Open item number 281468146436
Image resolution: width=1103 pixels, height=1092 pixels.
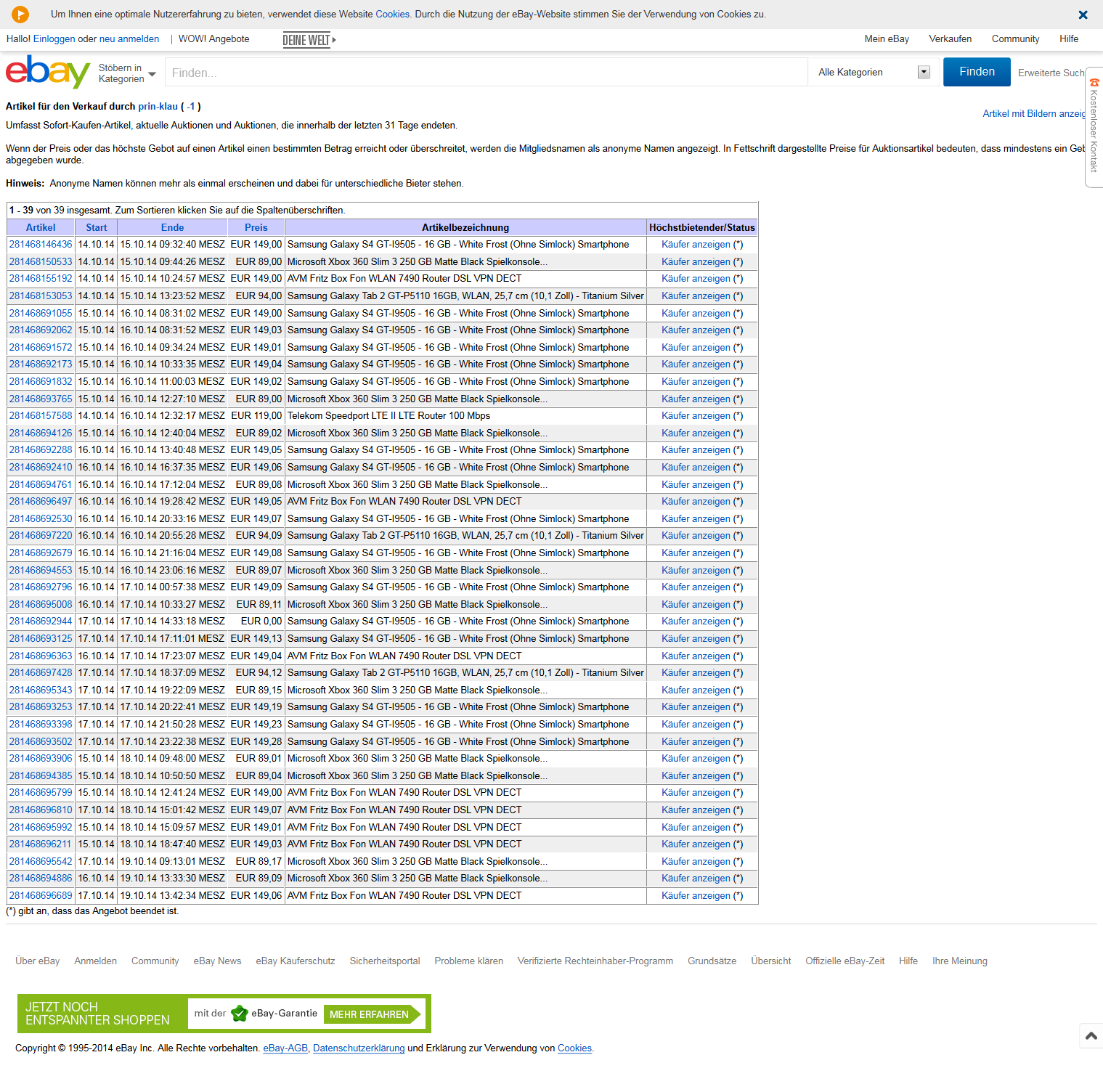[x=41, y=245]
